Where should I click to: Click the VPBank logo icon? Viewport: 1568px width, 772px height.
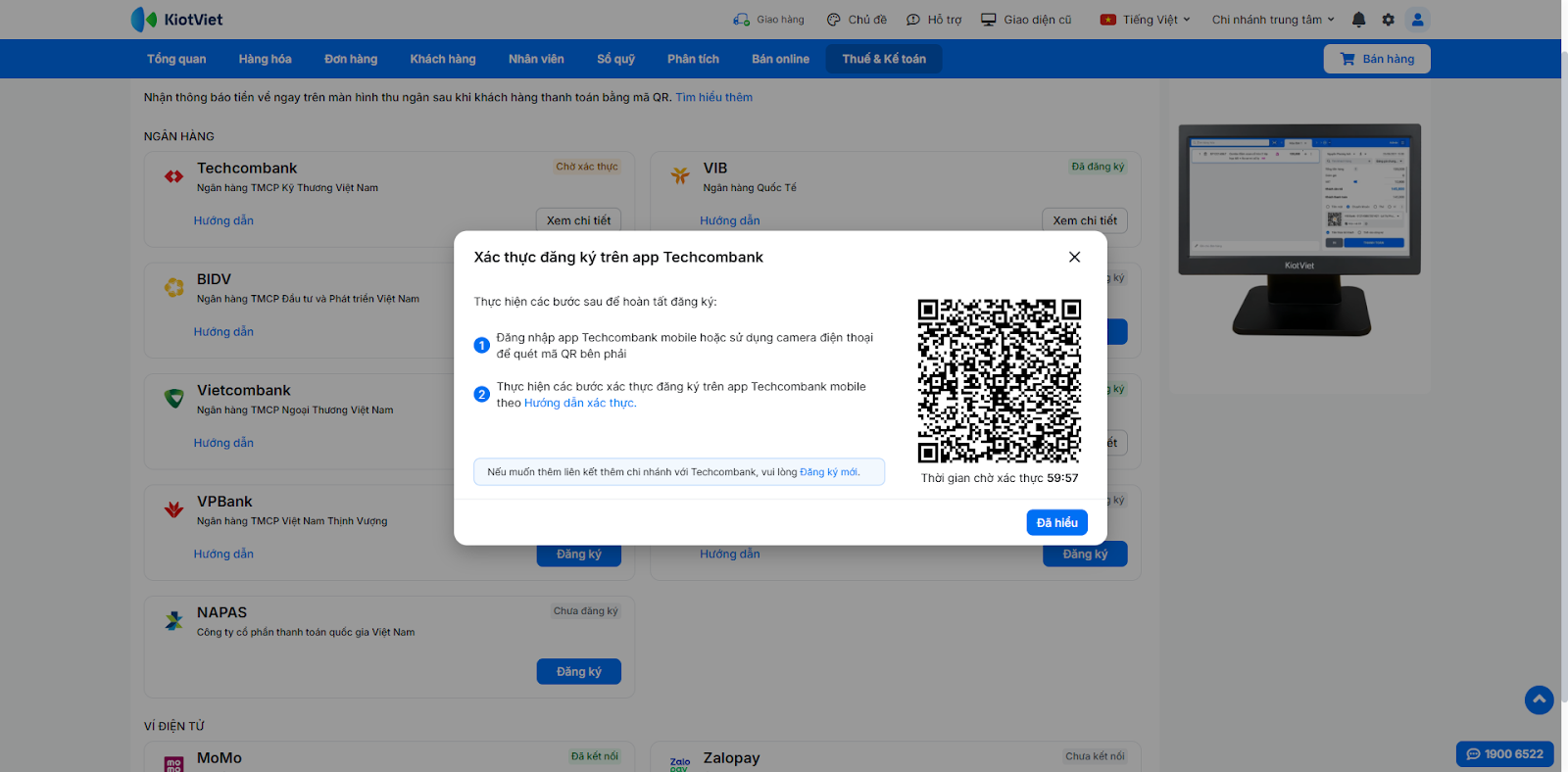pos(174,509)
